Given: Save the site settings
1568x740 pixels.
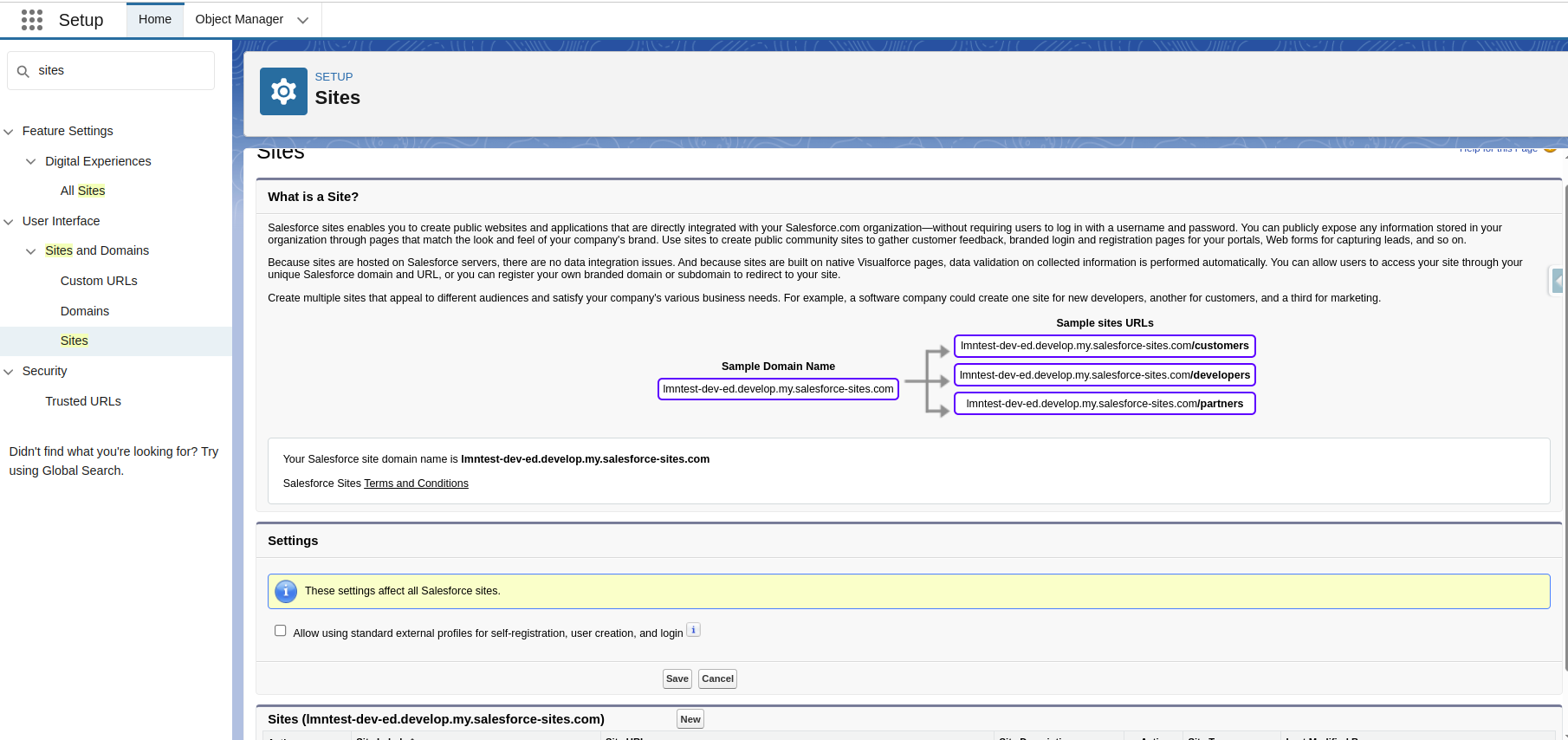Looking at the screenshot, I should (677, 678).
